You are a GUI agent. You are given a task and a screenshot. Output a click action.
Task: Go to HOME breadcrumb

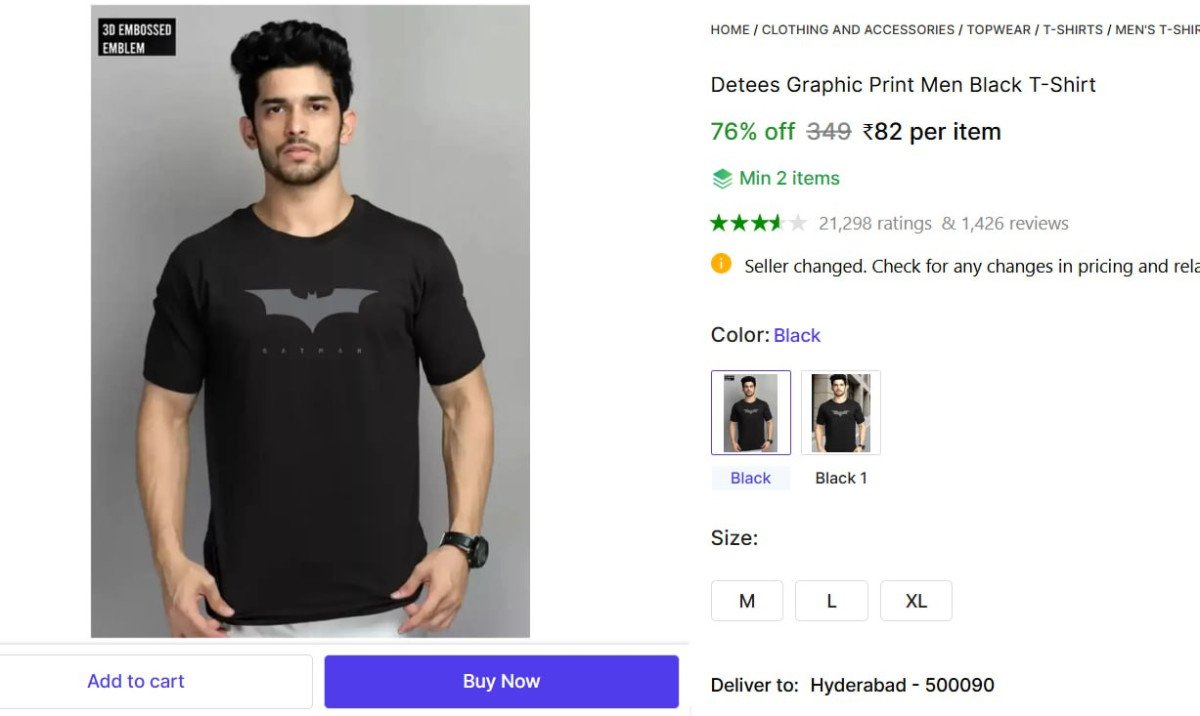click(x=730, y=30)
